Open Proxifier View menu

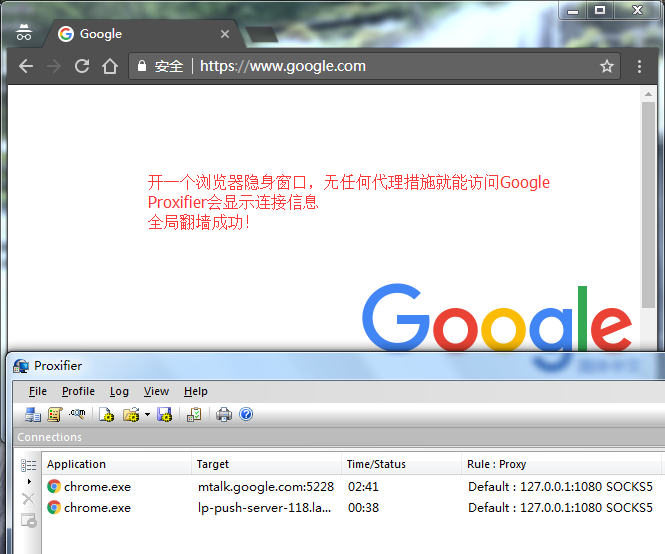coord(156,391)
